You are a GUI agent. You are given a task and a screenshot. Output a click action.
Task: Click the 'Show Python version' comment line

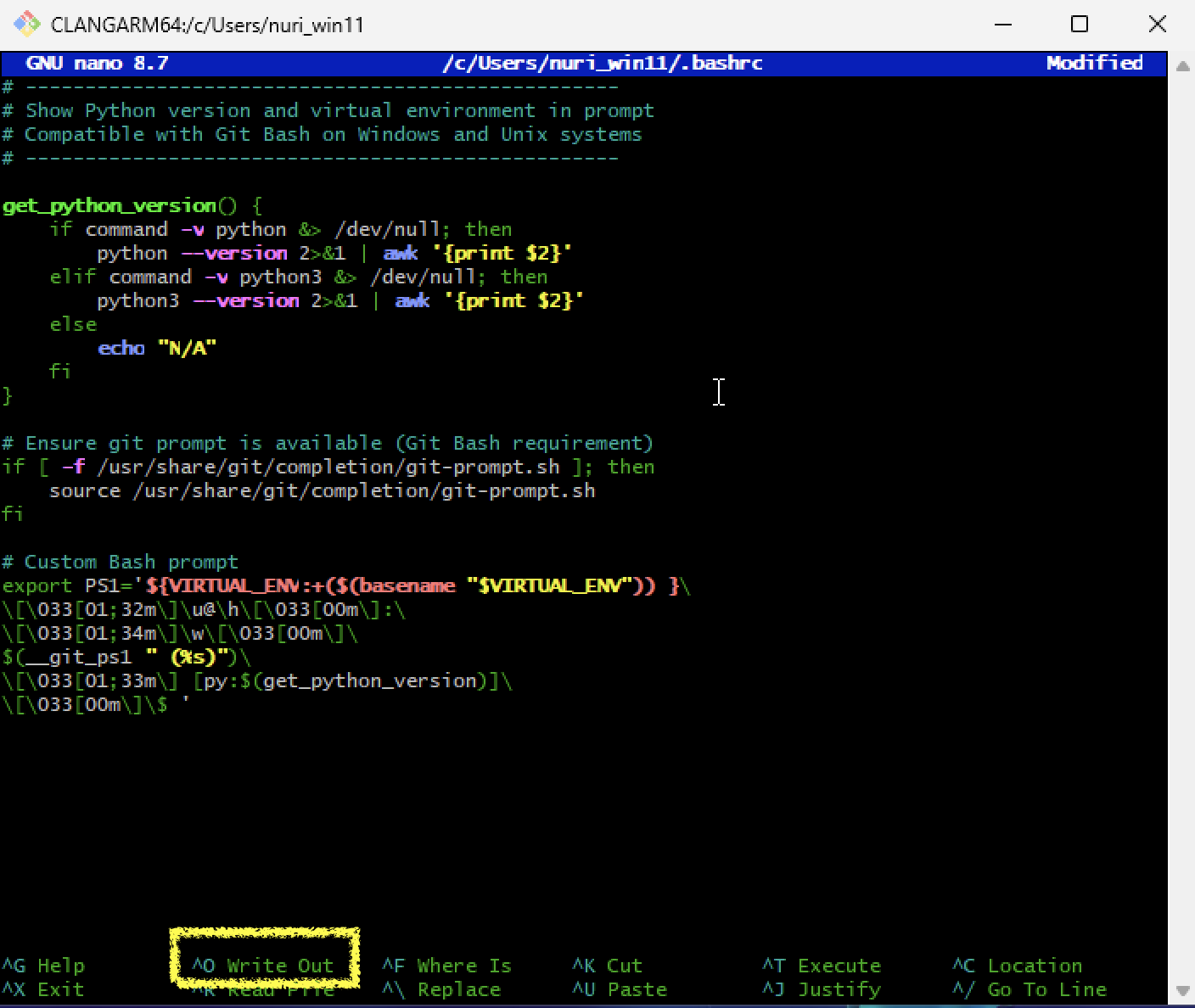point(328,110)
